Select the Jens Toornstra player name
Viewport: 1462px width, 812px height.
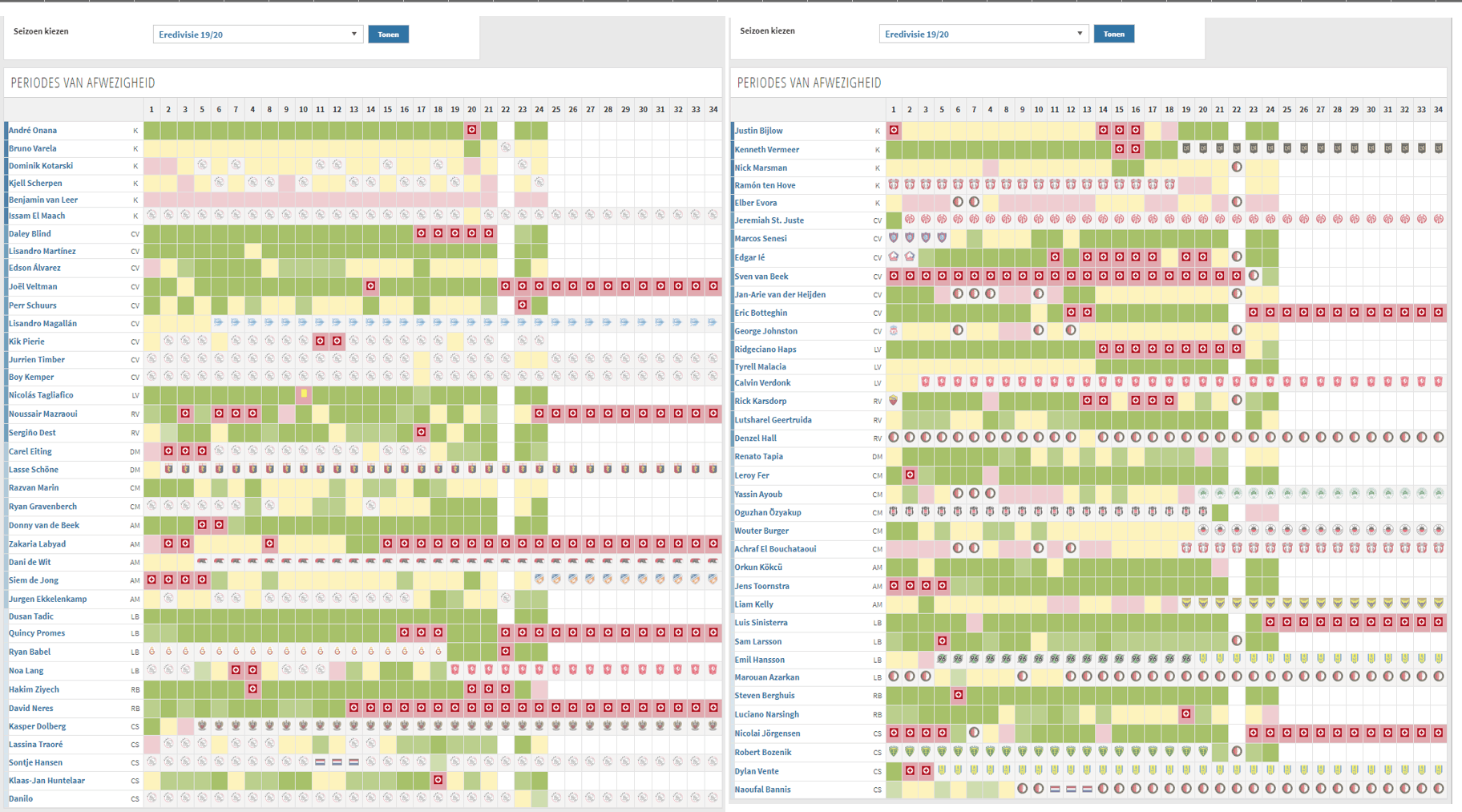762,586
